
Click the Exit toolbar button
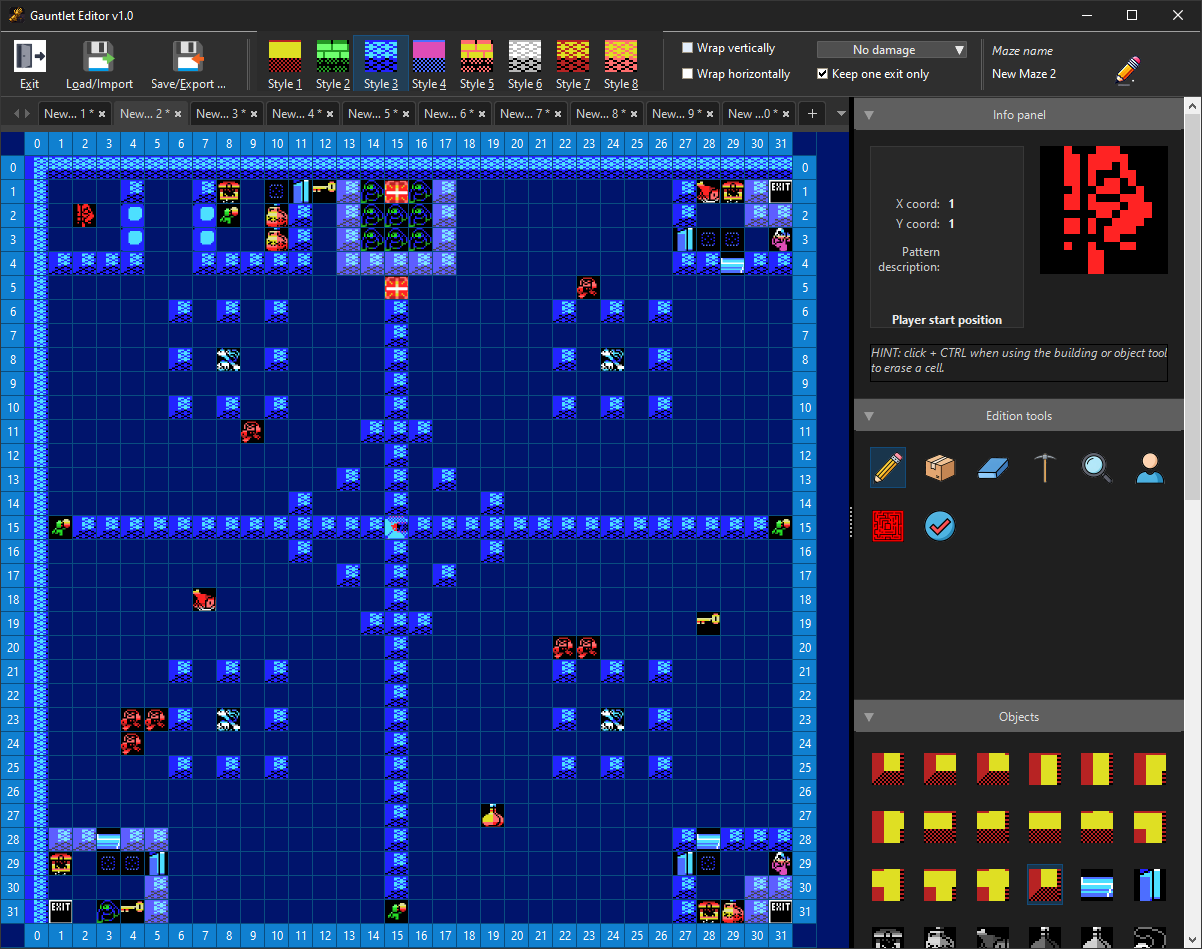pos(30,65)
